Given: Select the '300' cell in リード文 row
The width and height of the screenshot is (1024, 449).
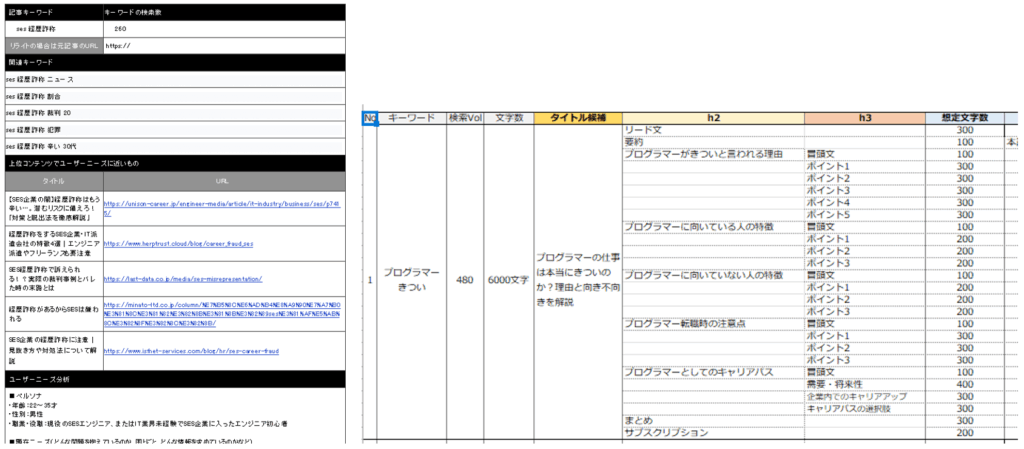Looking at the screenshot, I should (x=965, y=131).
